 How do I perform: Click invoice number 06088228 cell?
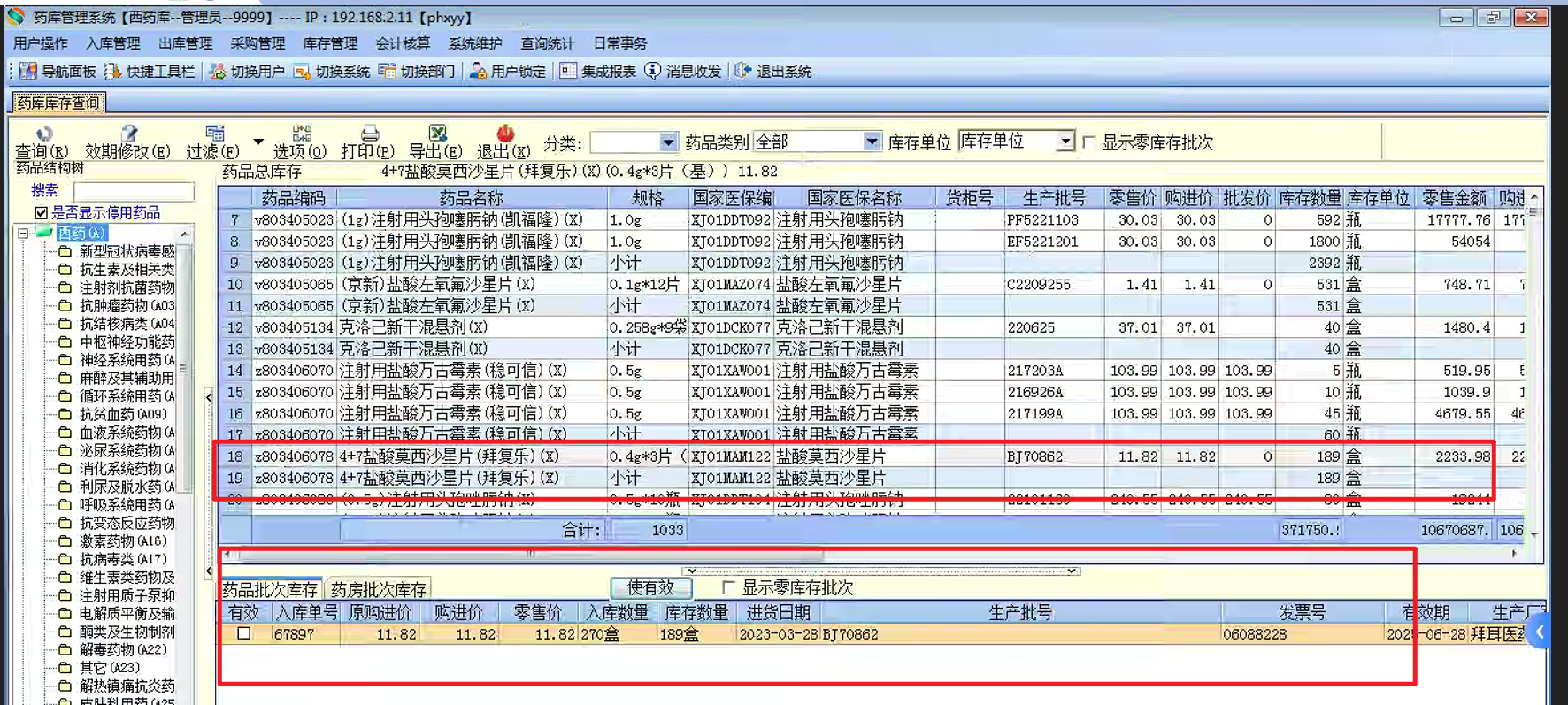(1303, 633)
